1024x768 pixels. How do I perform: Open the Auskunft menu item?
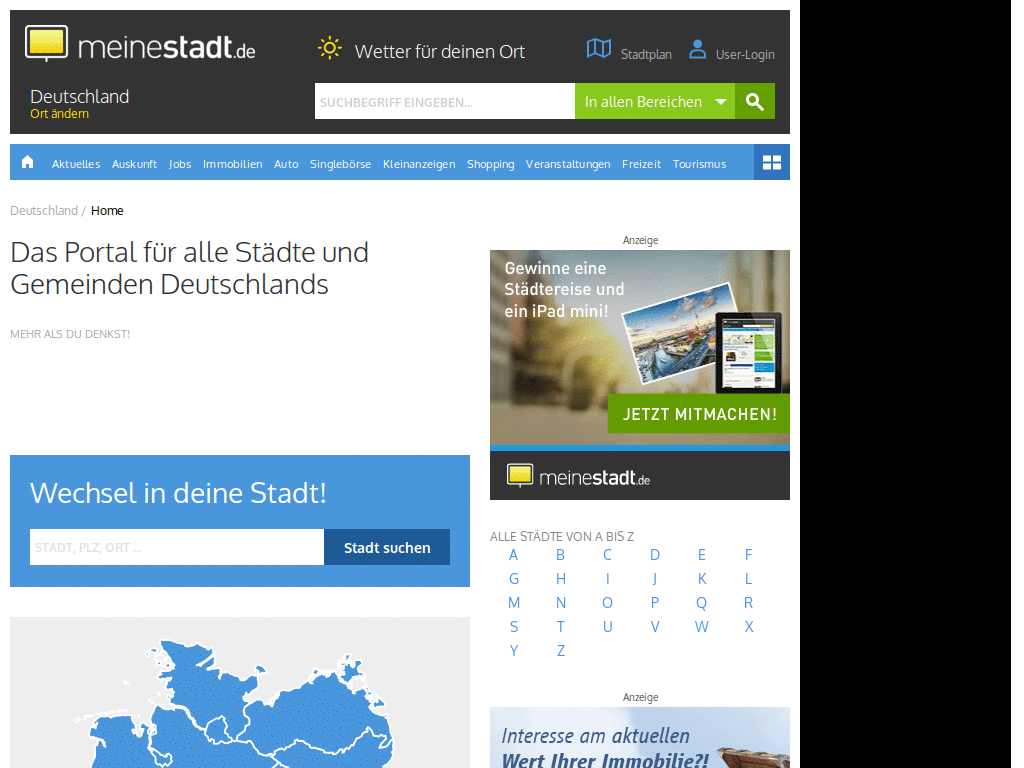pos(135,164)
